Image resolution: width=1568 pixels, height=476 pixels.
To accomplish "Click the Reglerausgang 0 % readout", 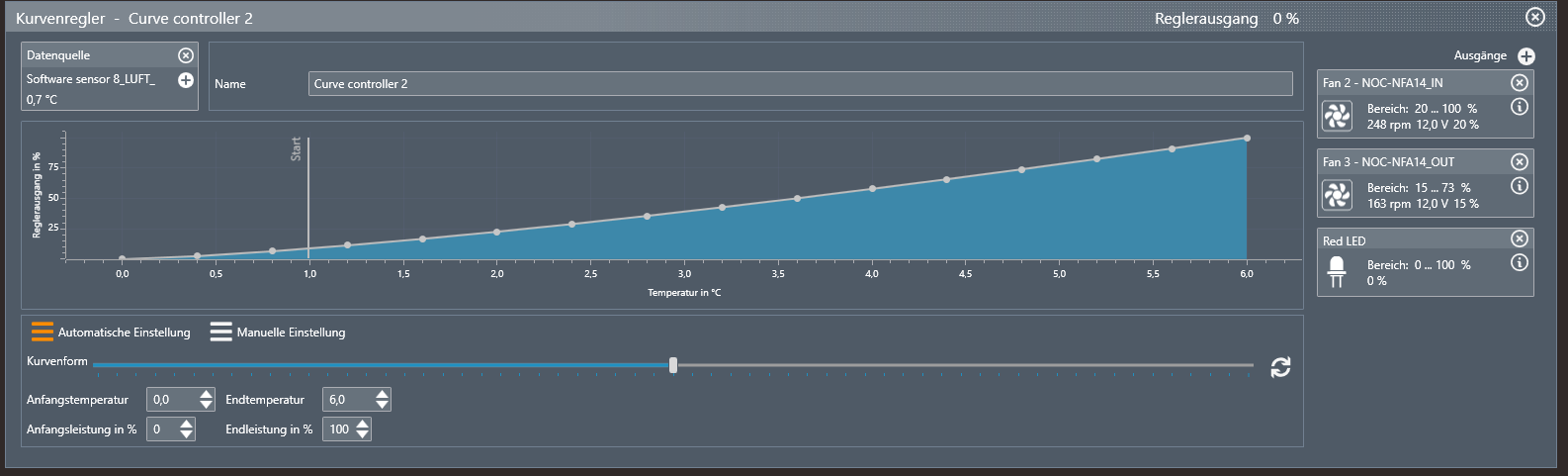I will [x=1226, y=19].
